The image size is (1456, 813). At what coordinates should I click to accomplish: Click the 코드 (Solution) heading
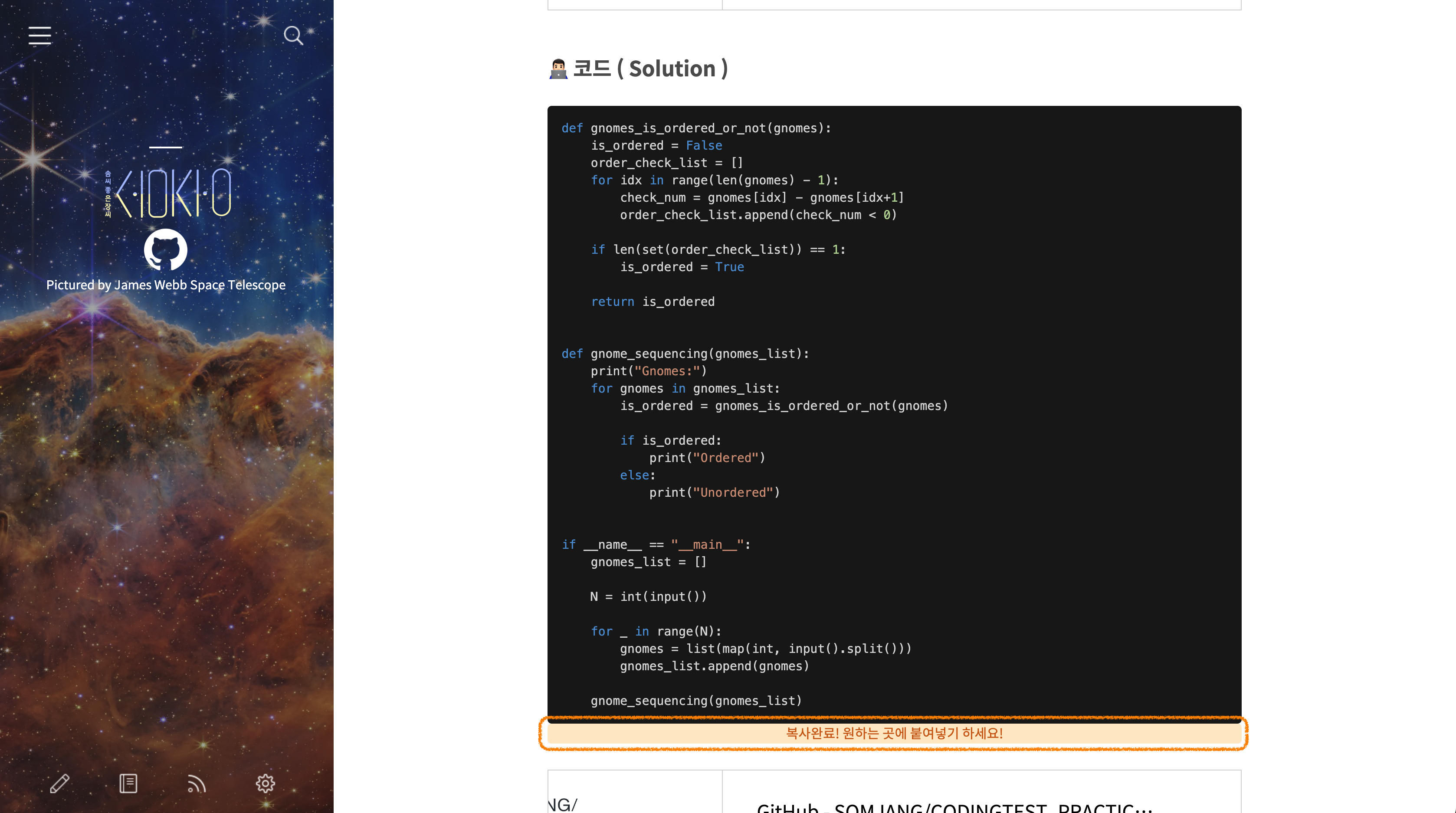[x=650, y=69]
